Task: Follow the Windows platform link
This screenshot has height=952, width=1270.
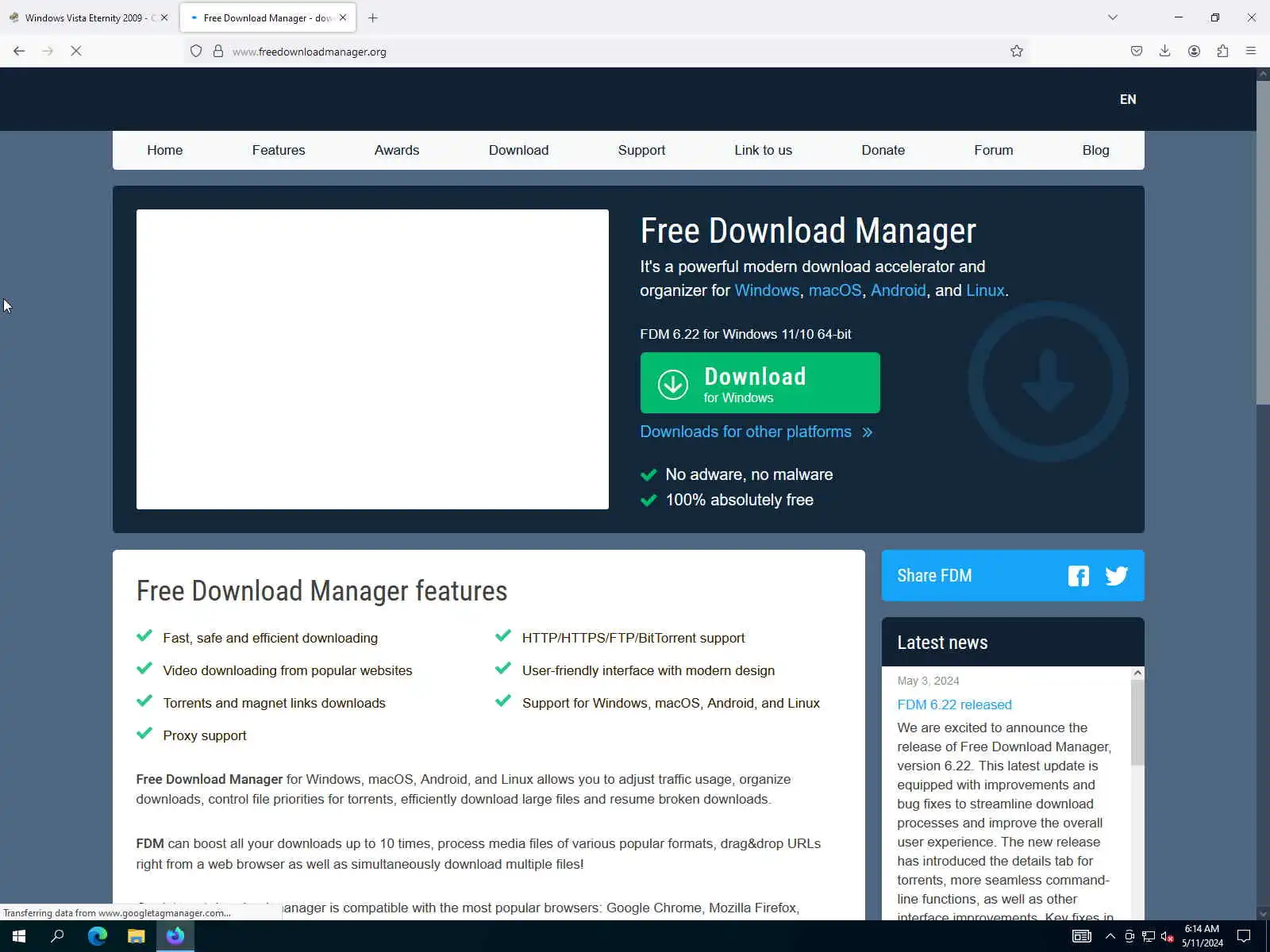Action: point(767,290)
